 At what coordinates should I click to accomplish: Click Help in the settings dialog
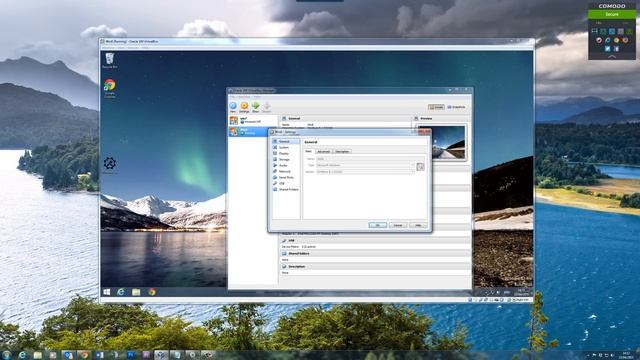tap(418, 225)
